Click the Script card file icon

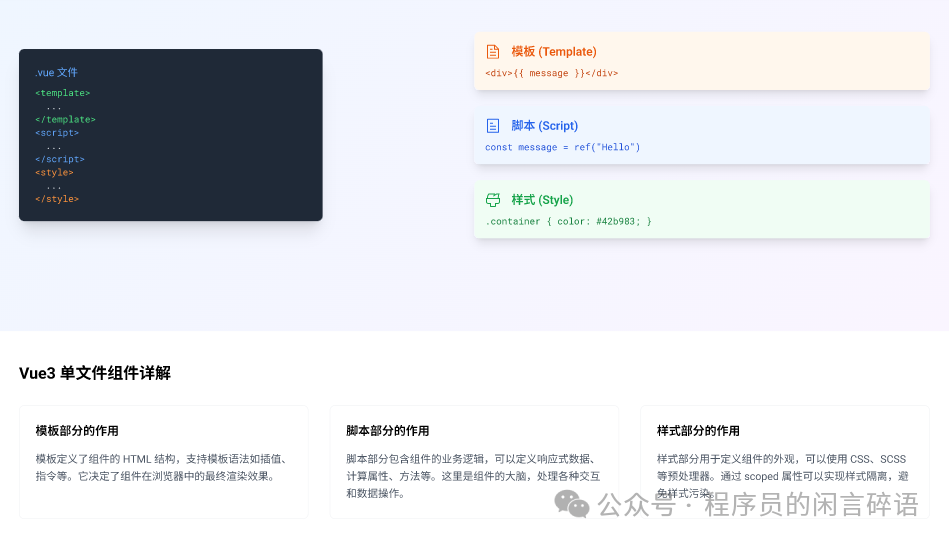click(x=493, y=126)
